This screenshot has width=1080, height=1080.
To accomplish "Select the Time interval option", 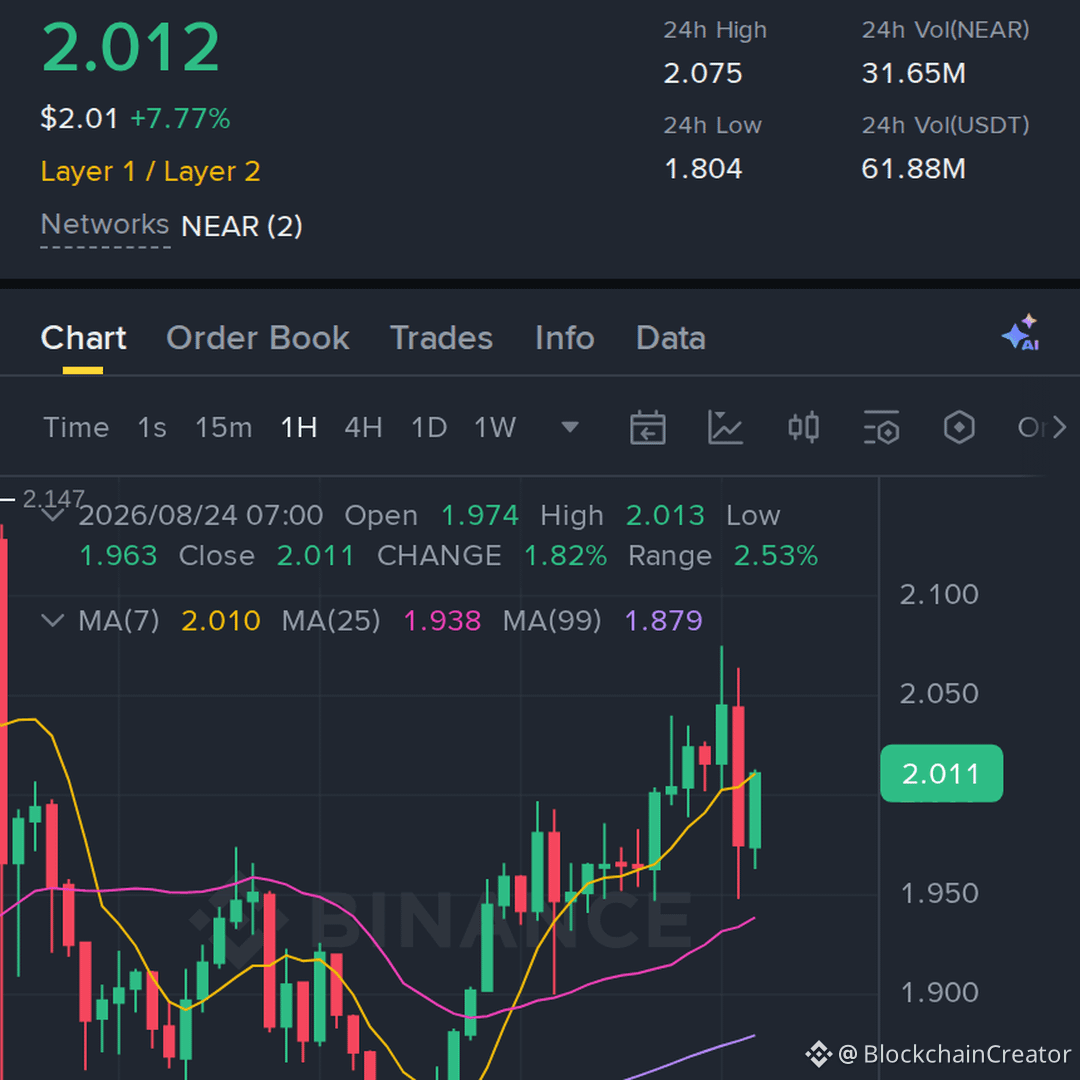I will 76,428.
